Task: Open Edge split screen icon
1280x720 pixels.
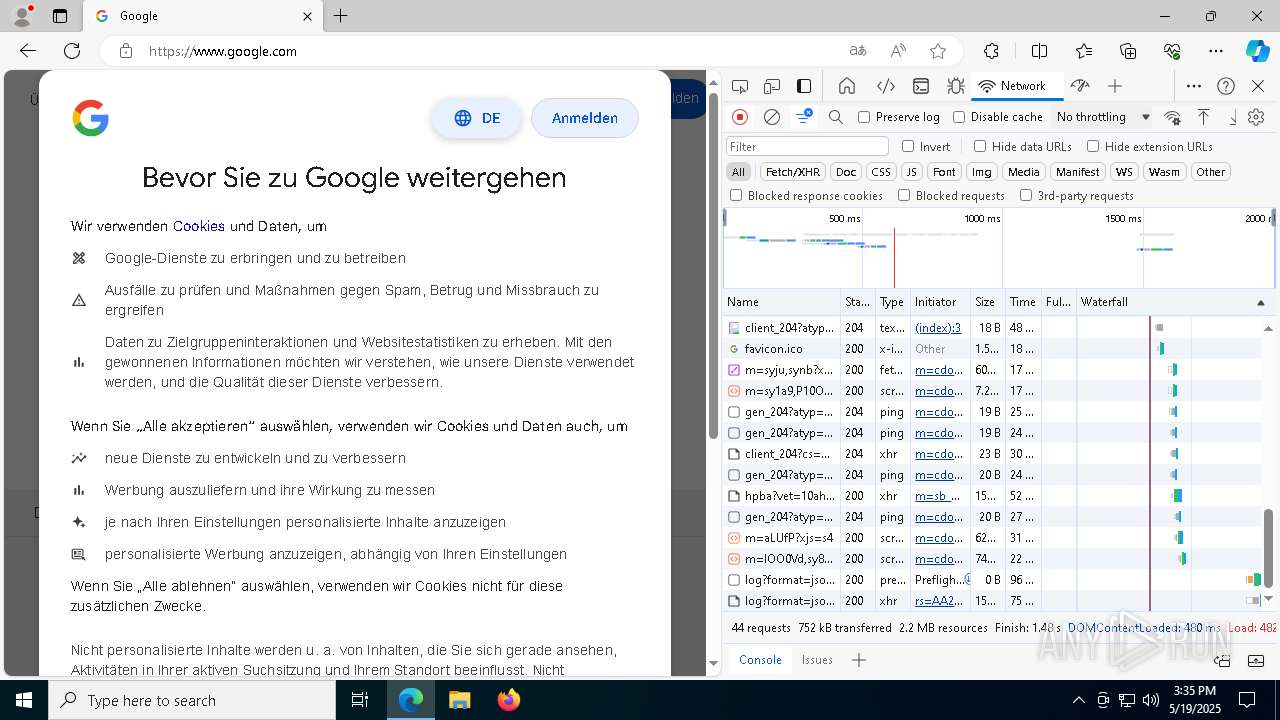Action: [x=1039, y=51]
